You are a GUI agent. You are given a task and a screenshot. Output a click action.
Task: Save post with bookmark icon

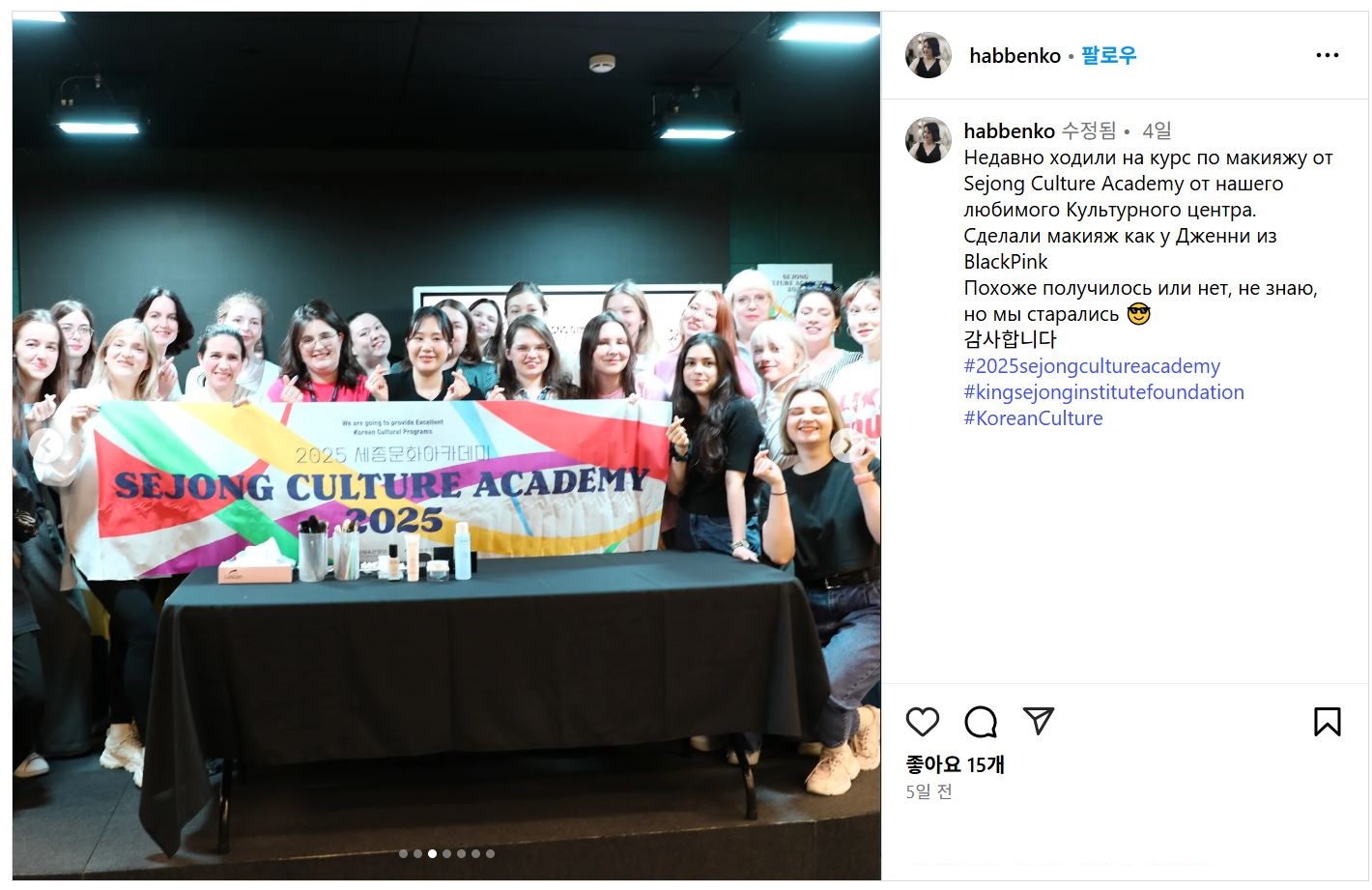click(1328, 721)
